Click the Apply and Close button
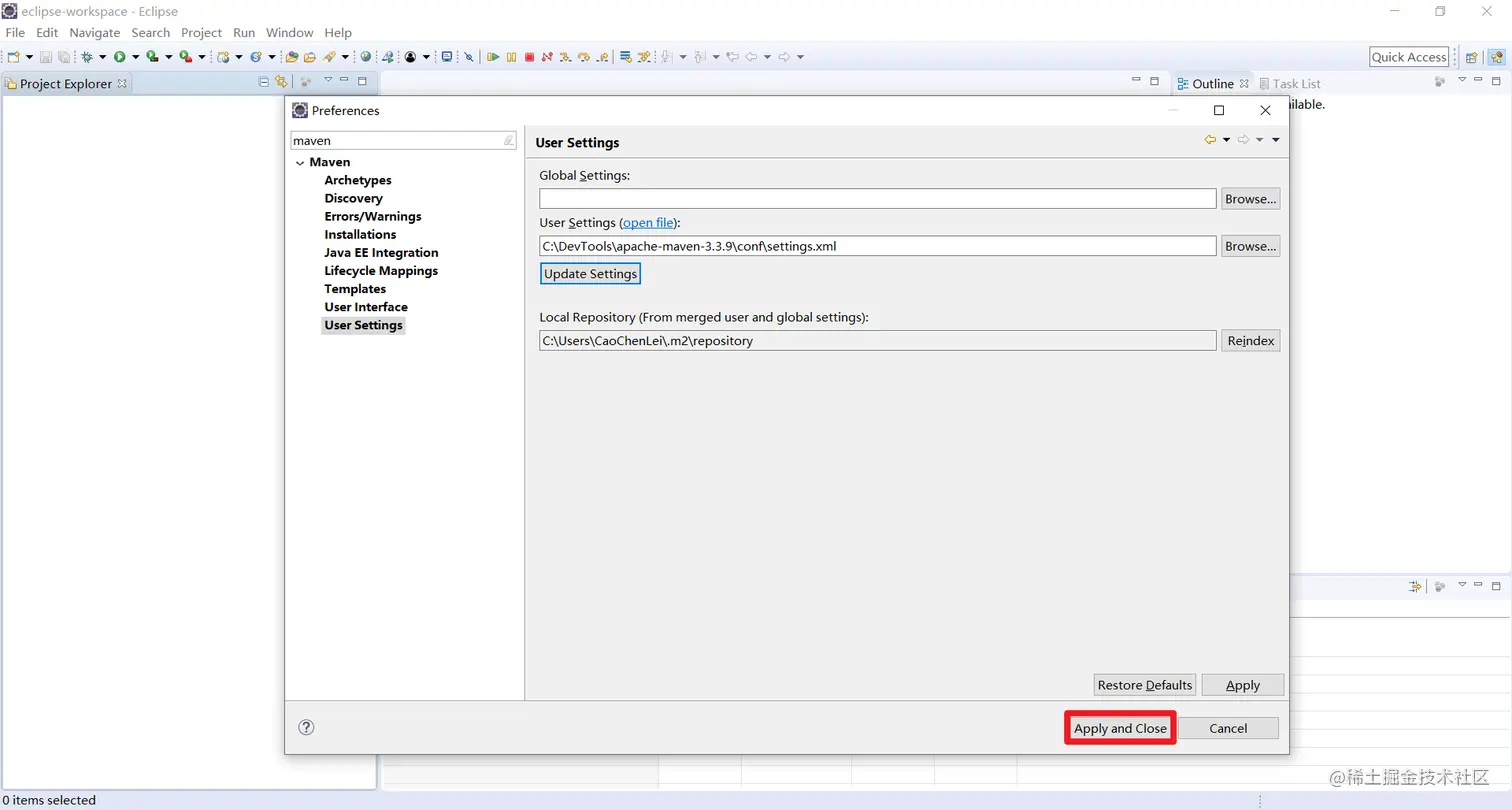The height and width of the screenshot is (810, 1512). (1120, 728)
